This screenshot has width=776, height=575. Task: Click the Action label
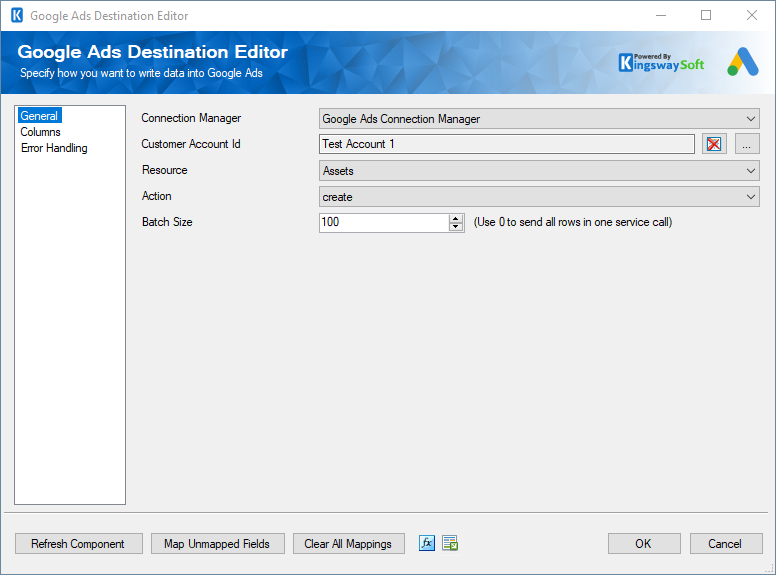pyautogui.click(x=156, y=196)
